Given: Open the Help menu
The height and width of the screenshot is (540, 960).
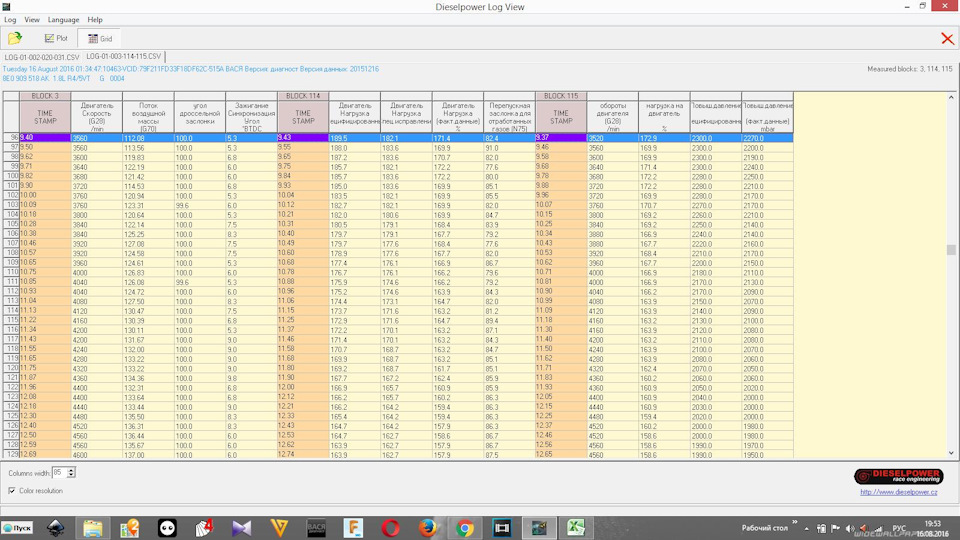Looking at the screenshot, I should coord(95,19).
